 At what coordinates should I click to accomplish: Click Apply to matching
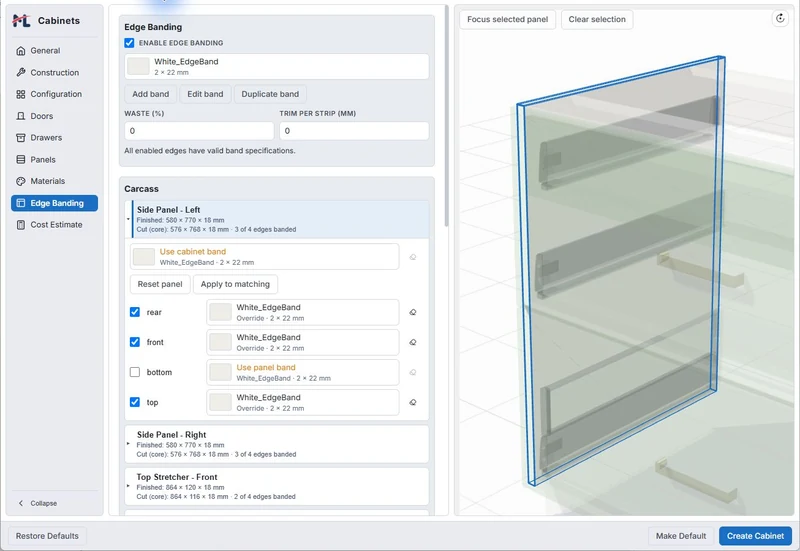click(235, 284)
